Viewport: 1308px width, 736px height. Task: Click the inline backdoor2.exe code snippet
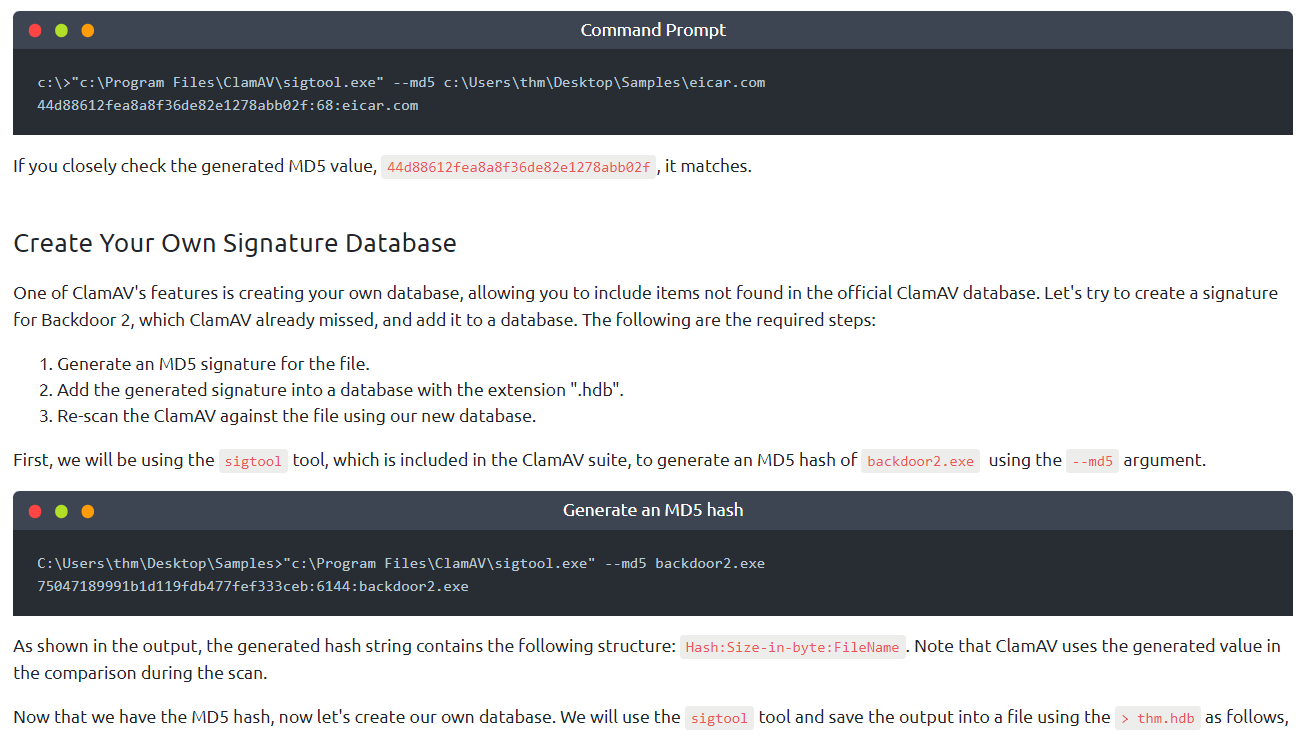920,461
